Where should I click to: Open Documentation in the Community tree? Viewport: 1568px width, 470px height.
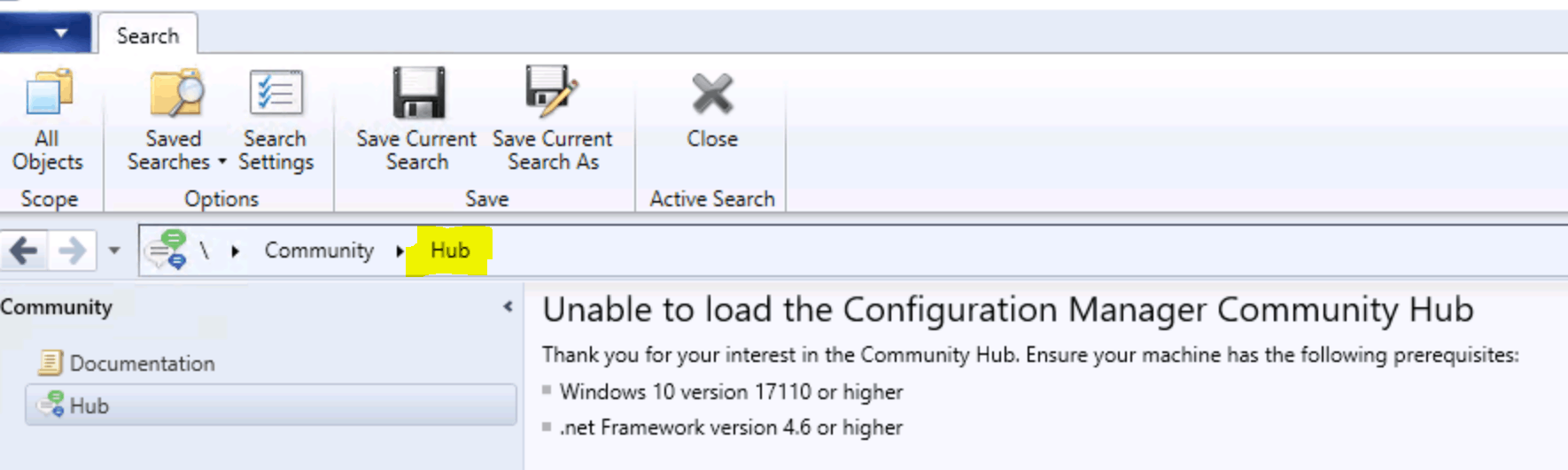(142, 363)
